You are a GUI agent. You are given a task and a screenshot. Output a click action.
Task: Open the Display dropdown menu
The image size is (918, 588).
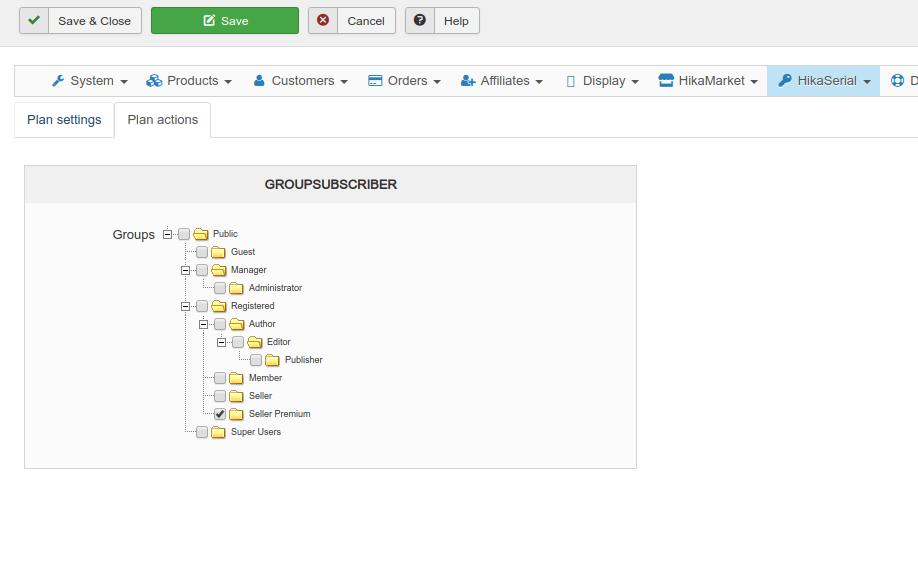pyautogui.click(x=602, y=81)
